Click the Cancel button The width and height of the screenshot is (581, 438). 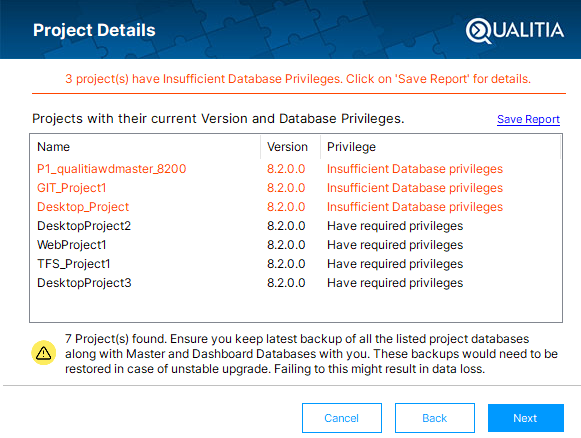coord(342,418)
